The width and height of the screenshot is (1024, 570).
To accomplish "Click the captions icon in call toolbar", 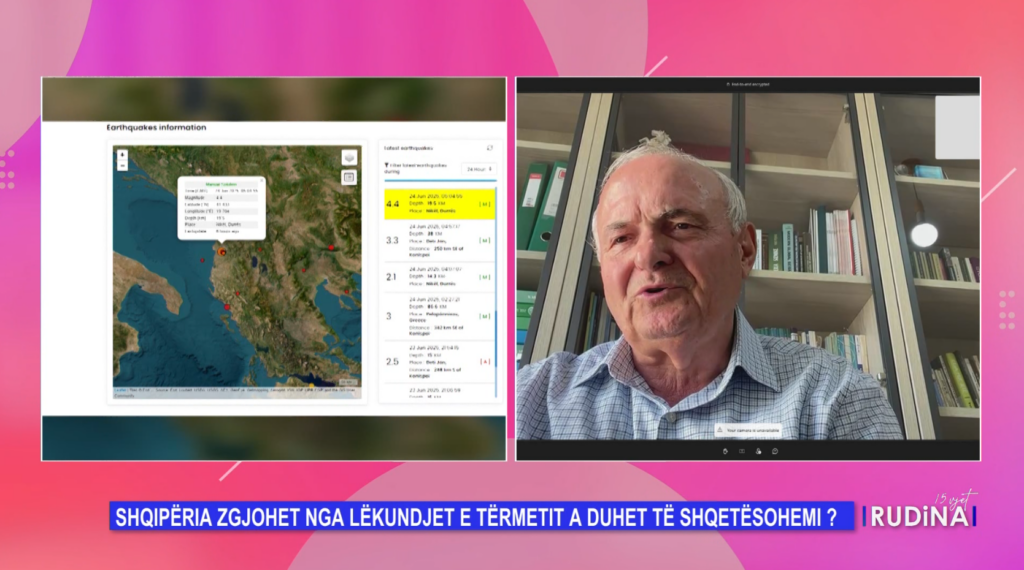I will click(741, 451).
